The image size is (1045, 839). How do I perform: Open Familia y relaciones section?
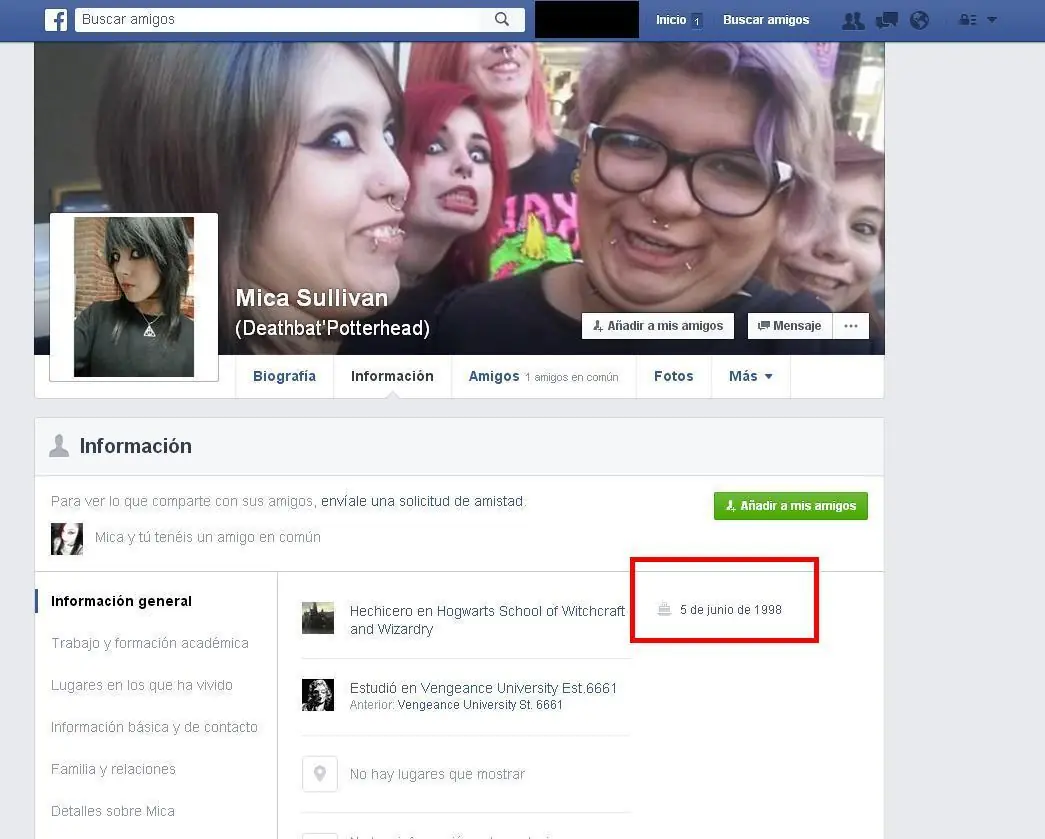(x=113, y=769)
